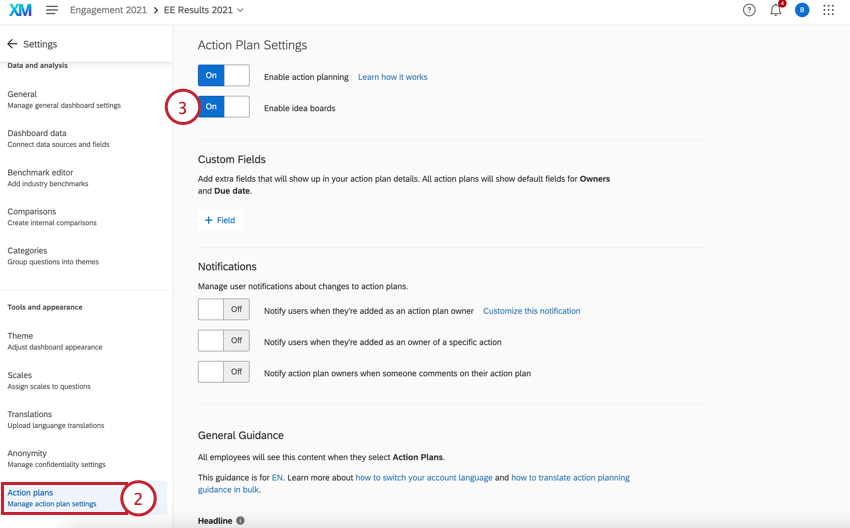Enable notification for added action plan owners
The image size is (850, 528).
(x=223, y=310)
